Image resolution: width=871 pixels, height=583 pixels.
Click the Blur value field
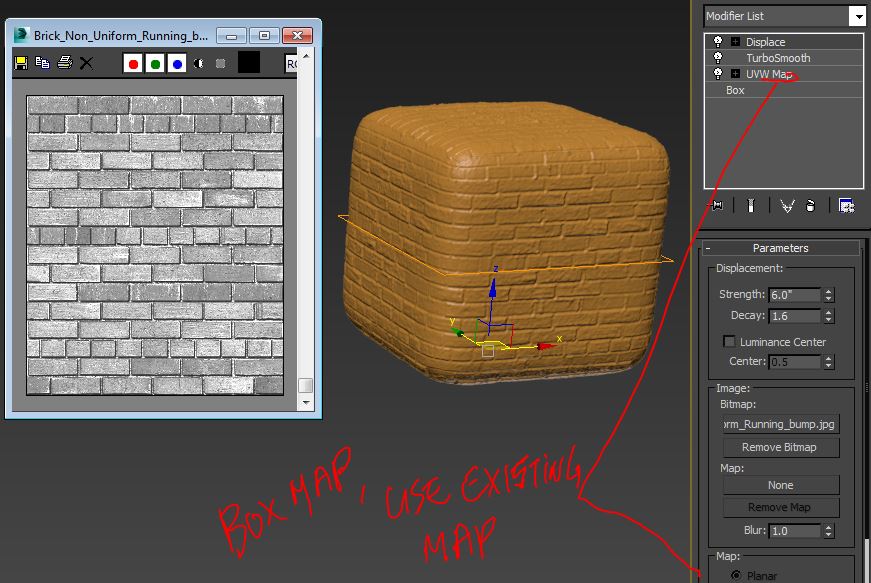pos(794,531)
